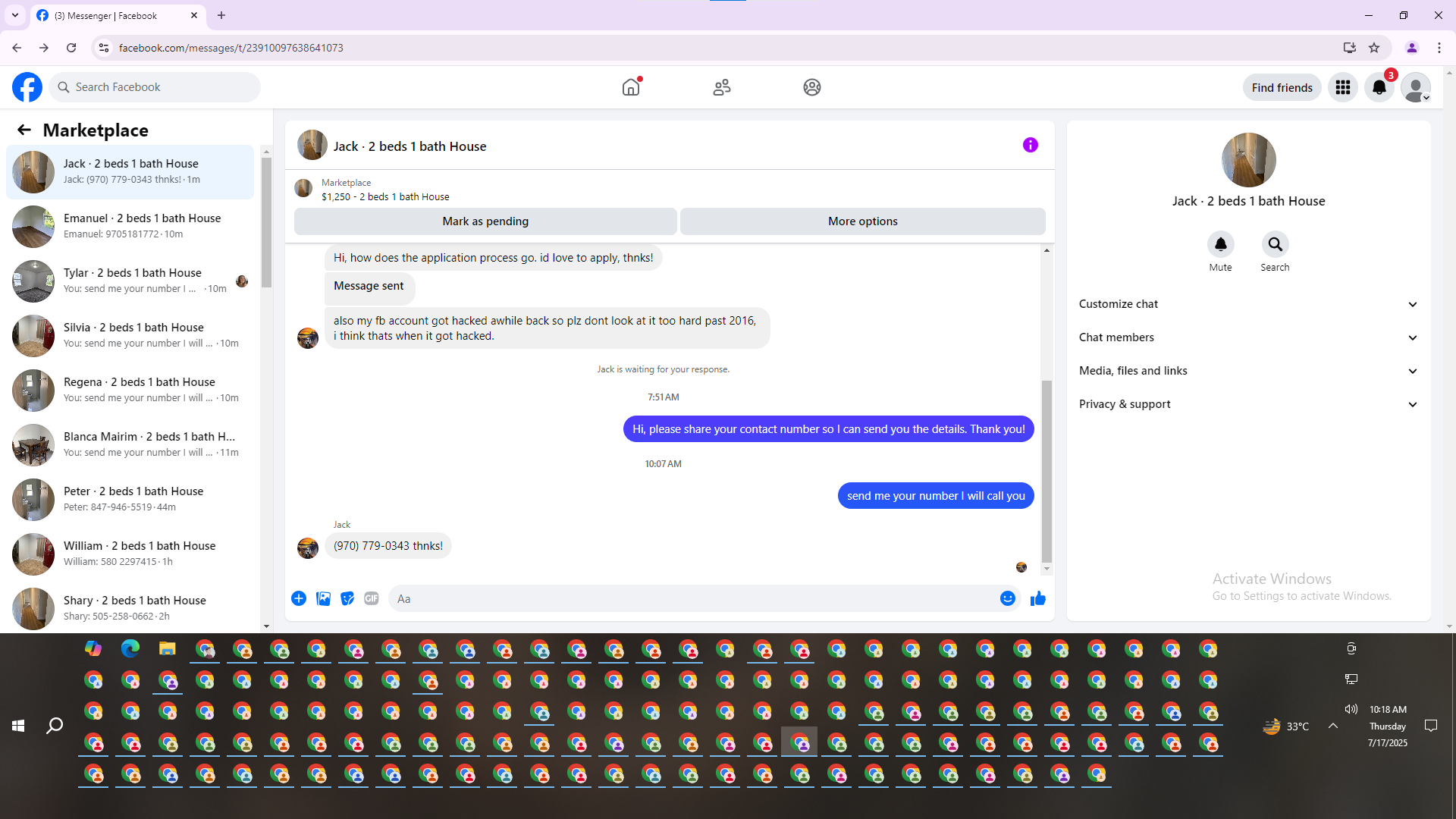This screenshot has height=819, width=1456.
Task: Click the chat messages scrollbar
Action: (1046, 470)
